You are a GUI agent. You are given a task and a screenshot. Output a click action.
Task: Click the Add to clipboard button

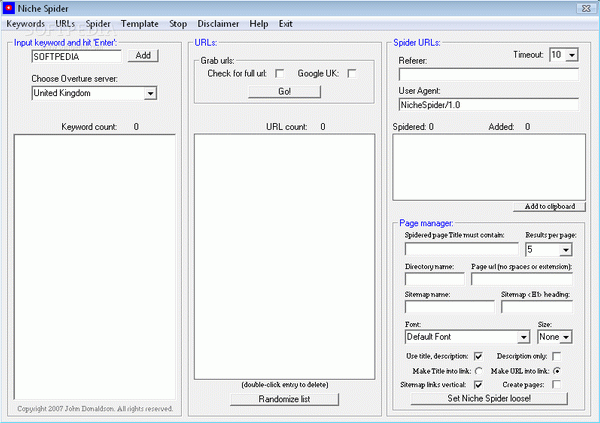click(549, 207)
